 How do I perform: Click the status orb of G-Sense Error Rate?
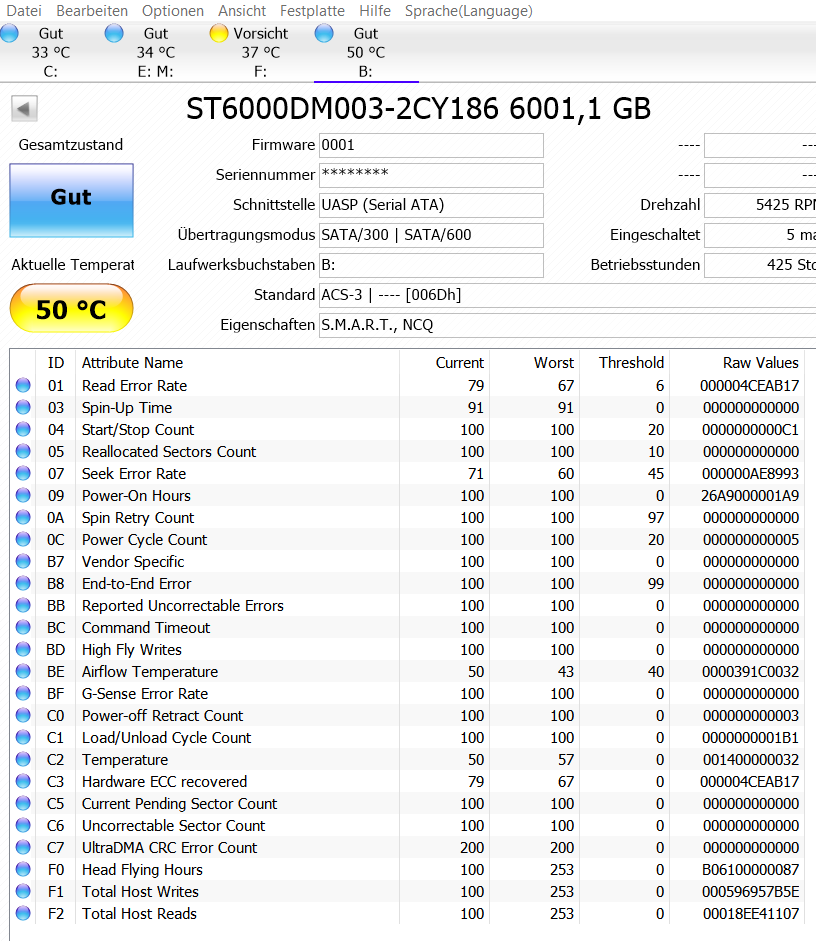click(x=23, y=693)
